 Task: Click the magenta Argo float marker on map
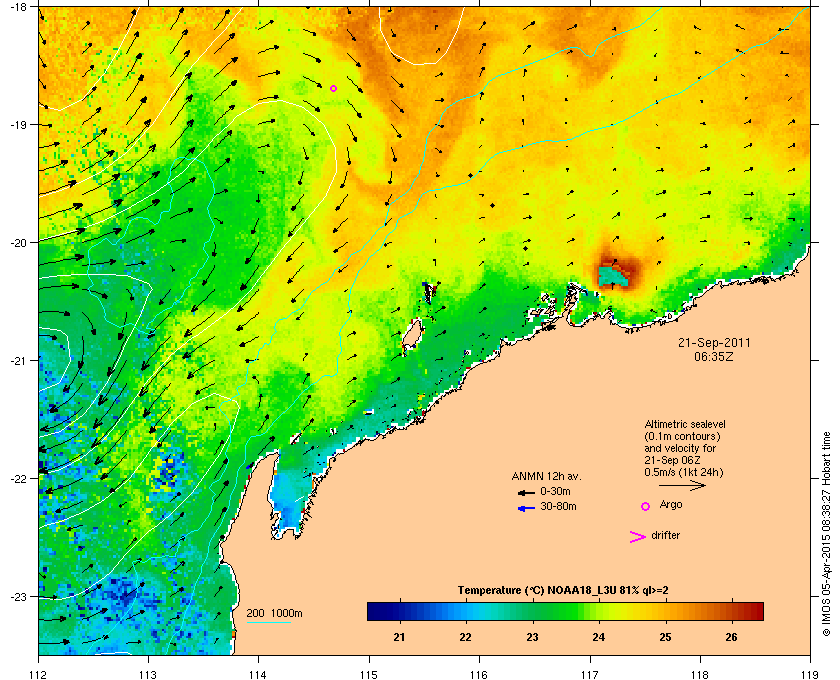tap(333, 88)
